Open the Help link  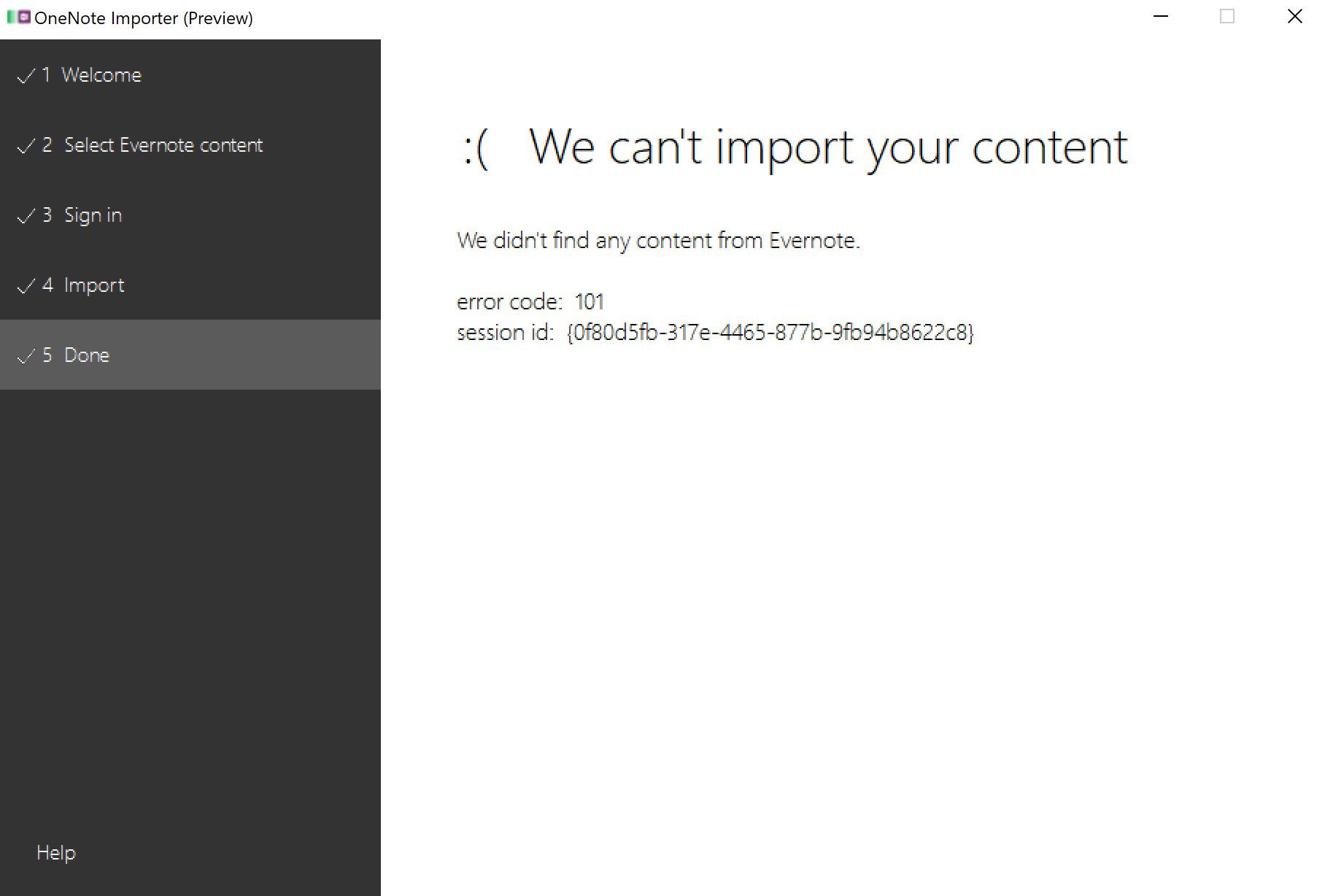(x=56, y=852)
